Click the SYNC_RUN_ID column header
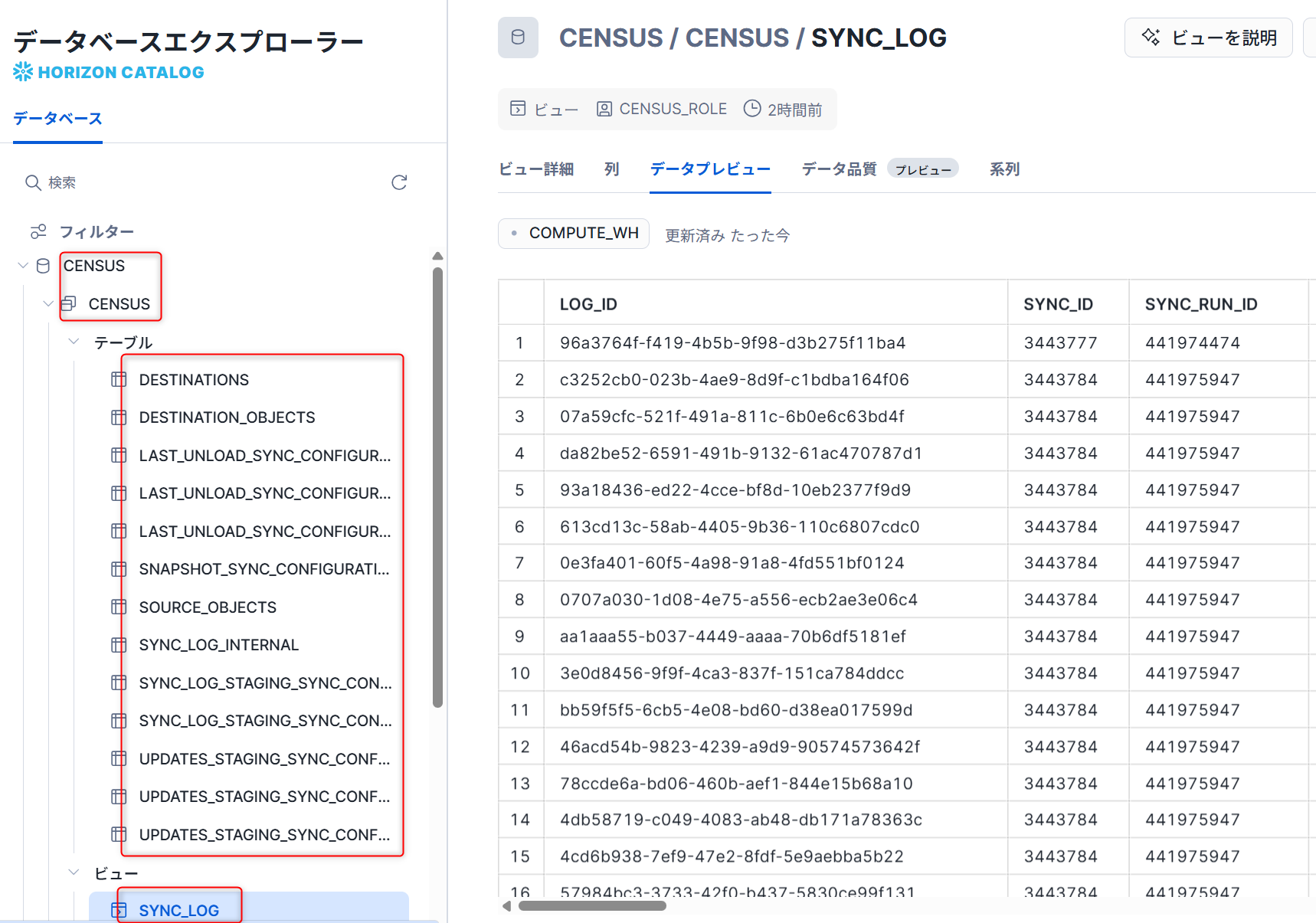1316x923 pixels. point(1201,304)
